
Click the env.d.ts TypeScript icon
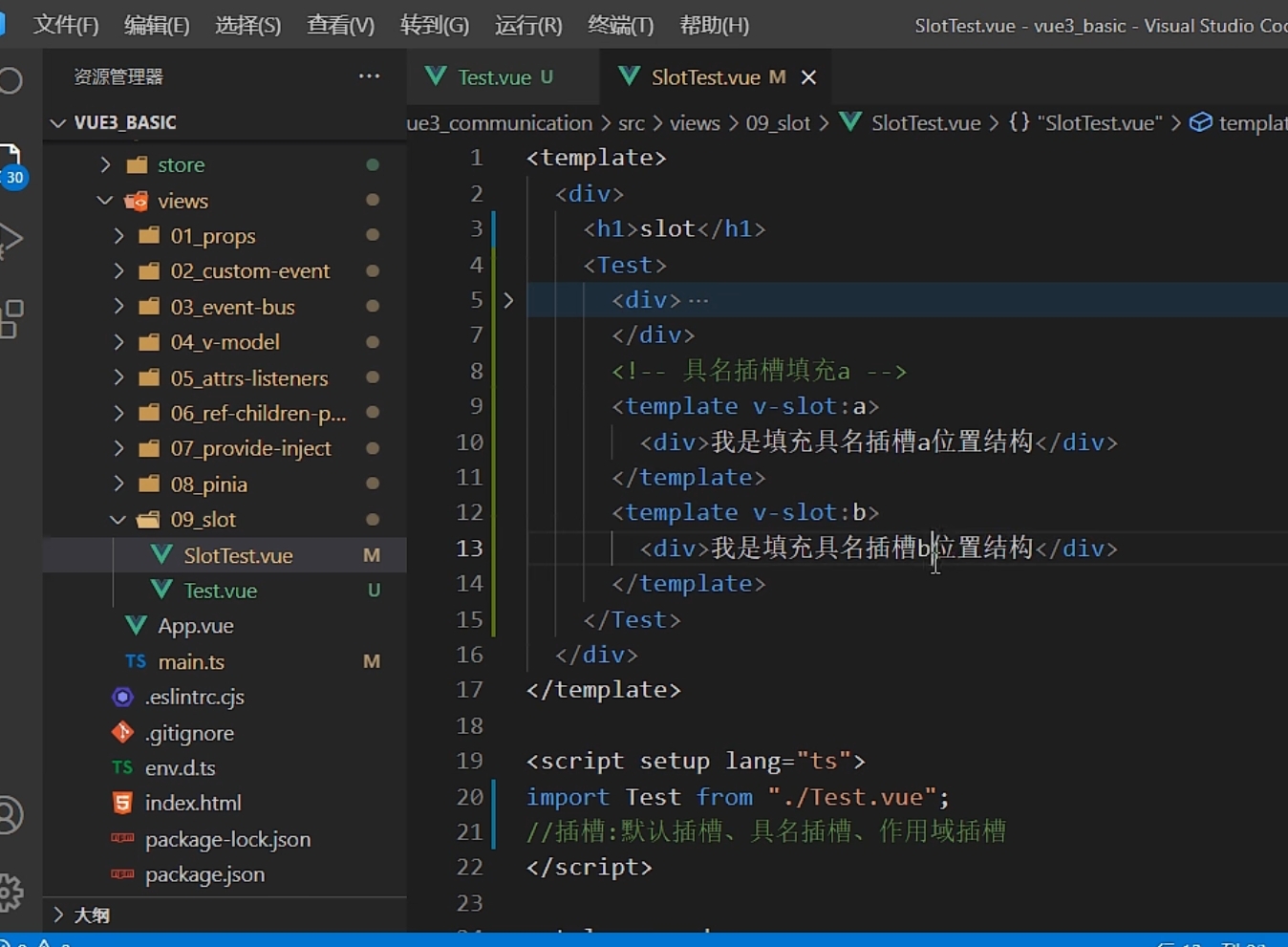(x=122, y=767)
